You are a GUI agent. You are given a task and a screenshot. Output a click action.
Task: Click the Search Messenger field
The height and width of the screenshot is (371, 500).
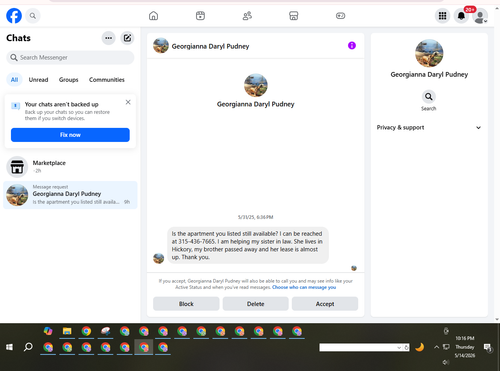pyautogui.click(x=70, y=58)
